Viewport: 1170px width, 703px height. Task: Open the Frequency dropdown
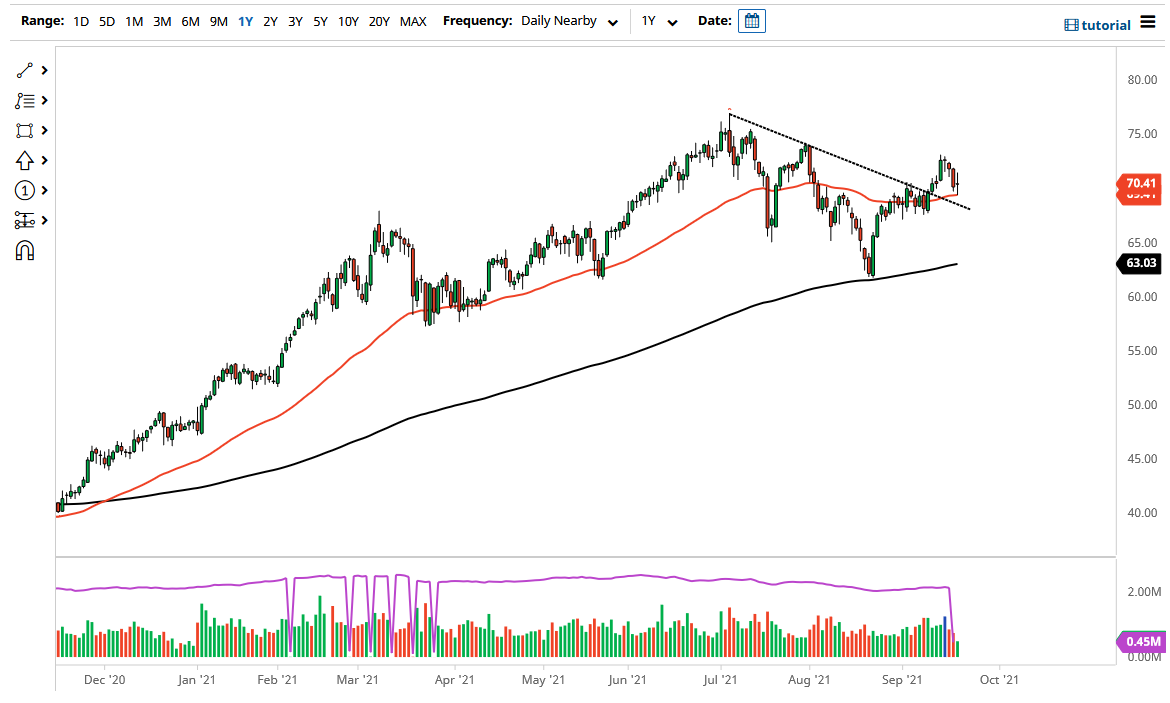tap(613, 20)
